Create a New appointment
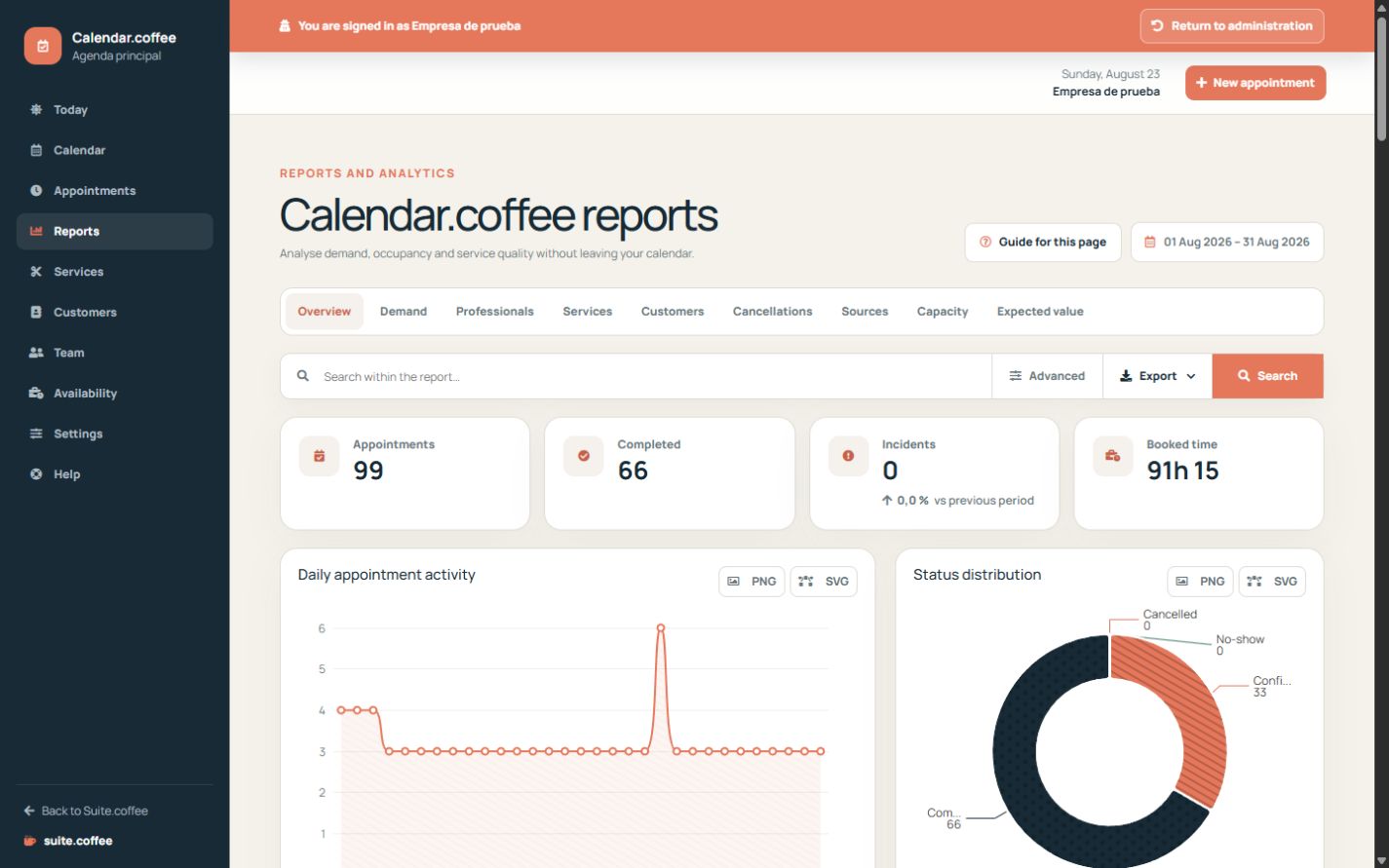This screenshot has width=1389, height=868. 1255,83
